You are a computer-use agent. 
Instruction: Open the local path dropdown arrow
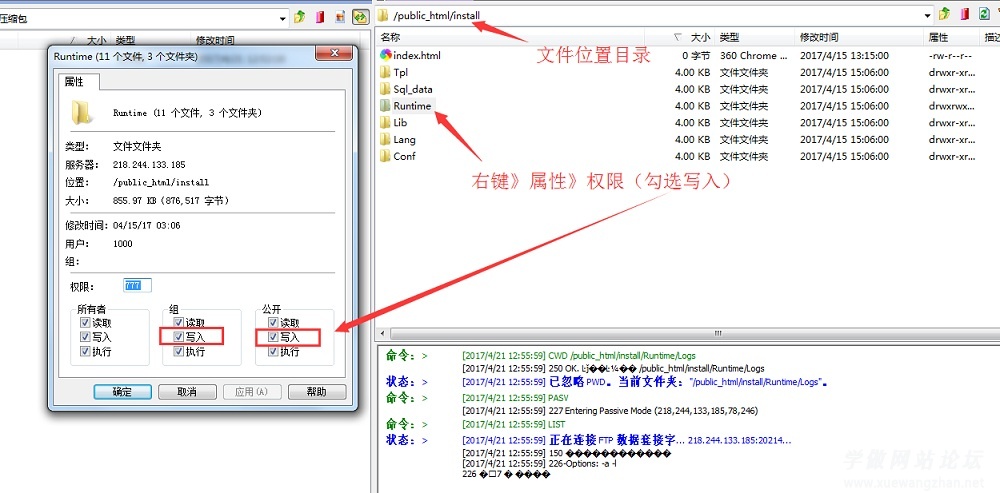[x=284, y=17]
